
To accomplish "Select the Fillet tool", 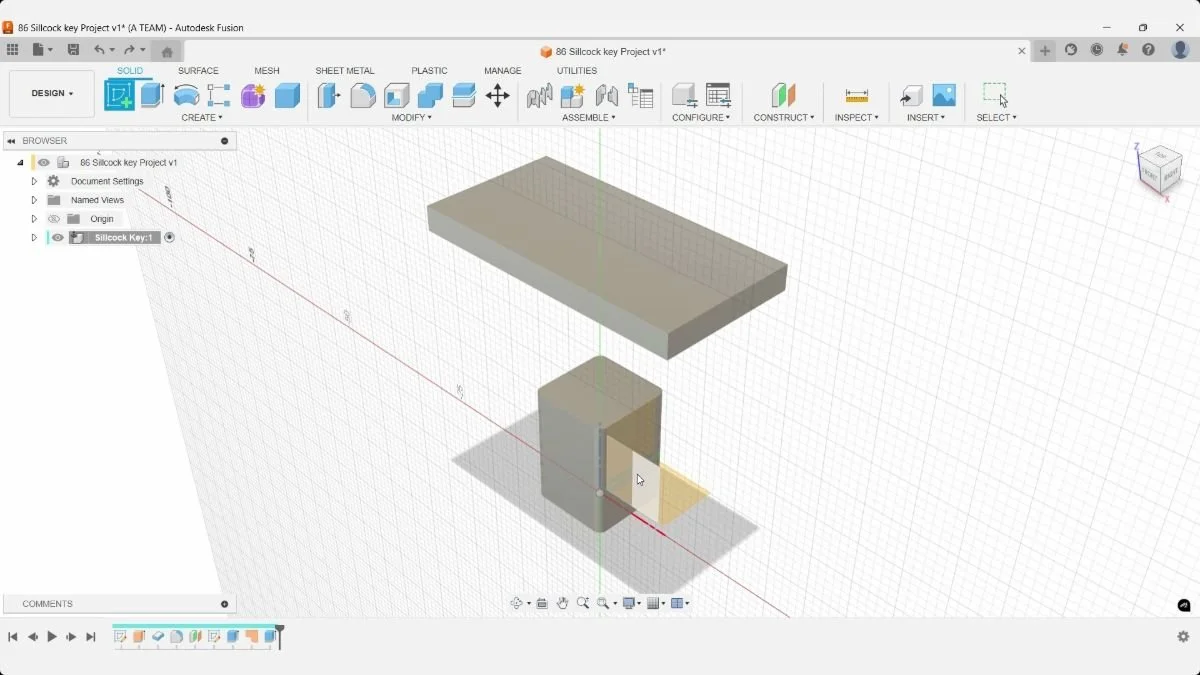I will (x=363, y=95).
